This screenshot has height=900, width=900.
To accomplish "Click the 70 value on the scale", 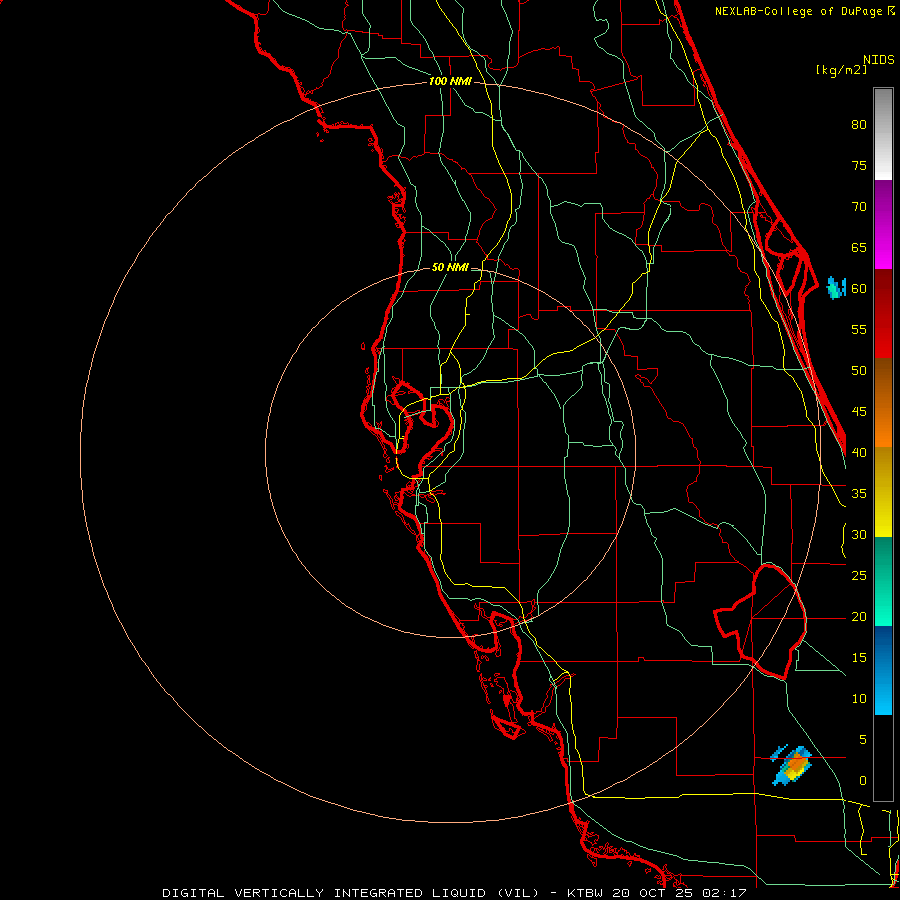I will [x=859, y=207].
